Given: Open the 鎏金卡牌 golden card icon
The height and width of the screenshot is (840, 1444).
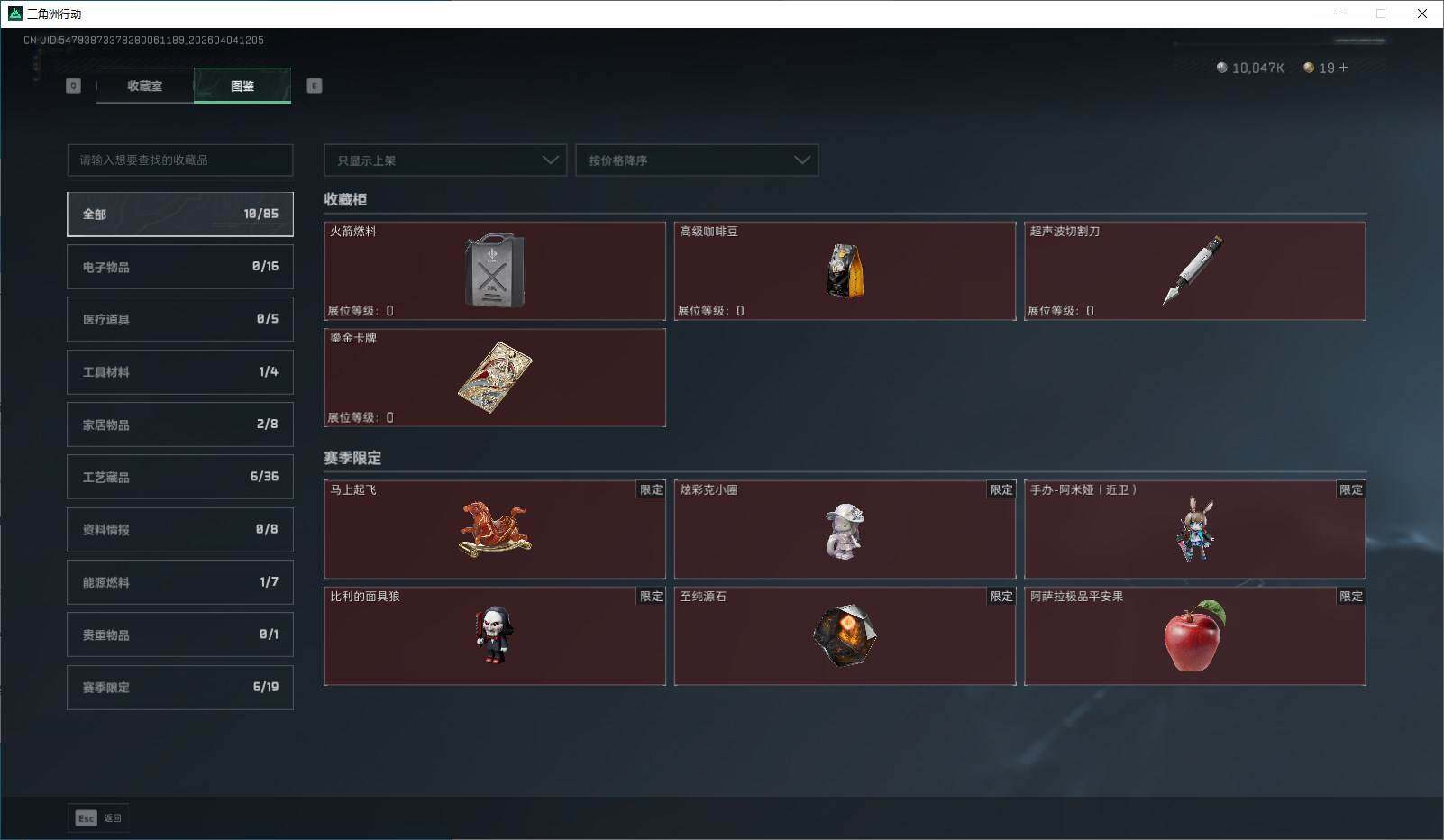Looking at the screenshot, I should point(494,378).
